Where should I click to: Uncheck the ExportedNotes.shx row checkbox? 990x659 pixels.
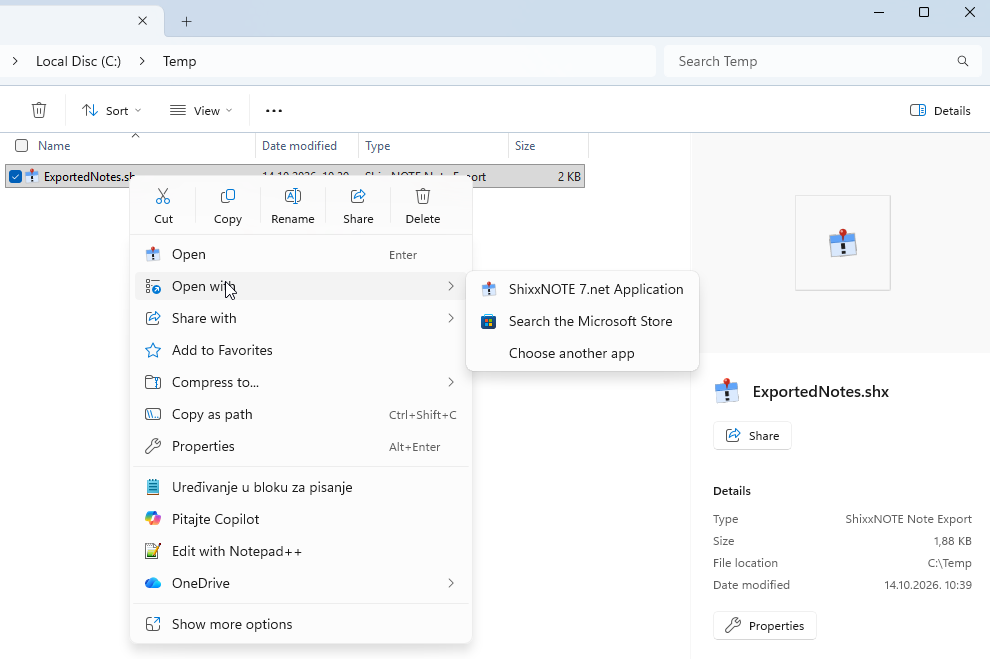click(x=15, y=177)
